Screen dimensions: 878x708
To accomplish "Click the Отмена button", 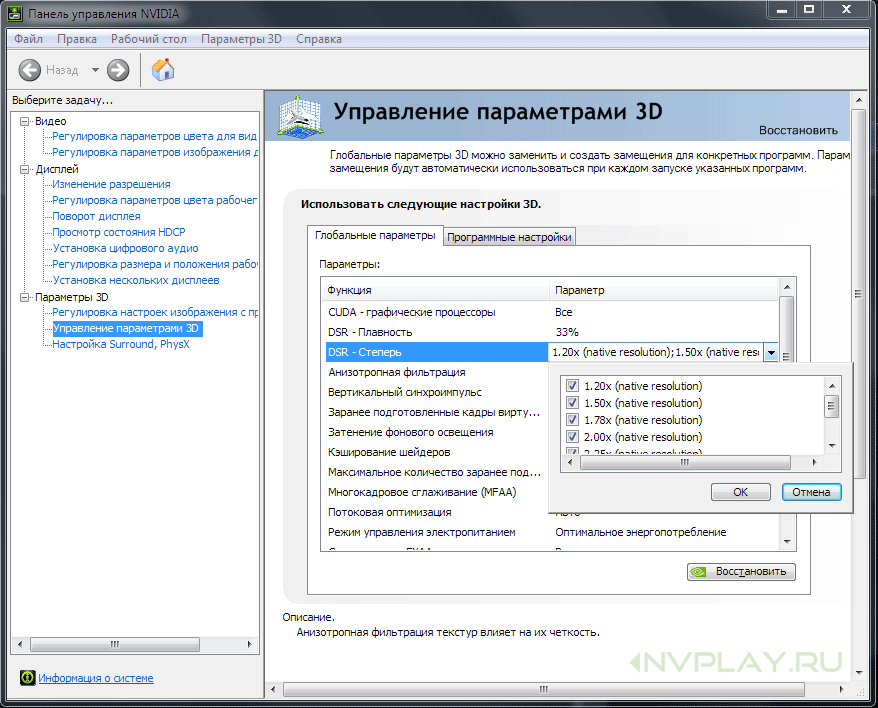I will tap(811, 492).
